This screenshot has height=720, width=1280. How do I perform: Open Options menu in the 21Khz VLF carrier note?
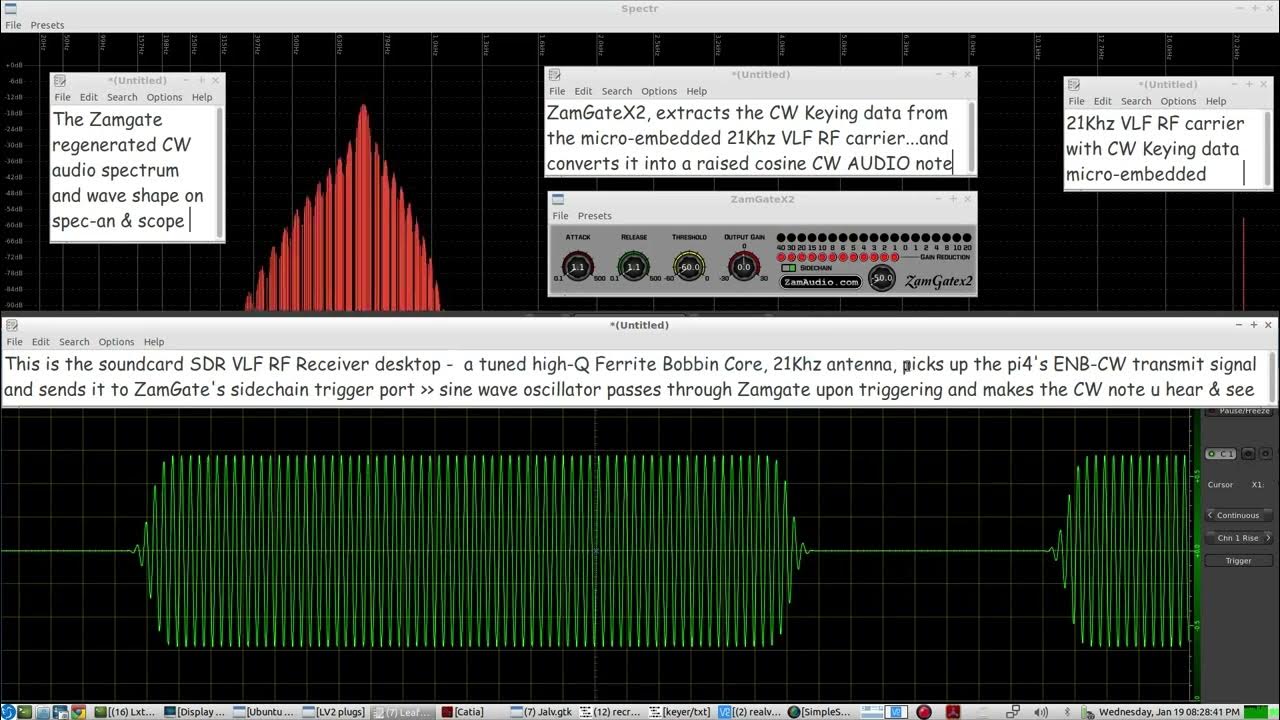click(1178, 101)
